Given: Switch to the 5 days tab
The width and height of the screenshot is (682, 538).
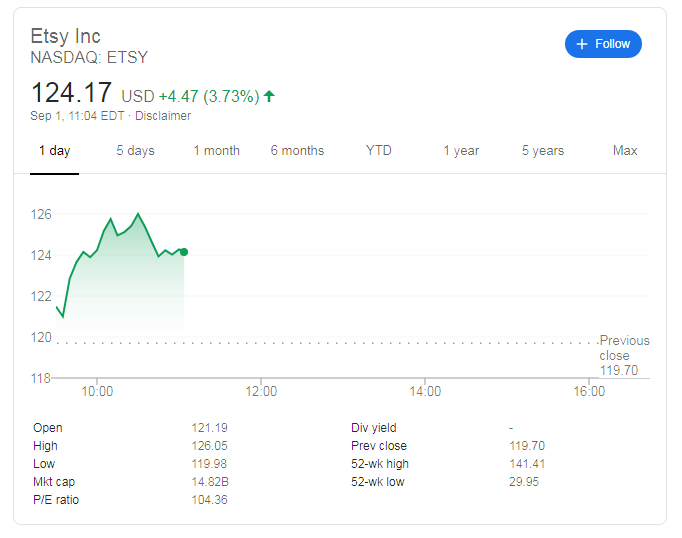Looking at the screenshot, I should point(135,151).
